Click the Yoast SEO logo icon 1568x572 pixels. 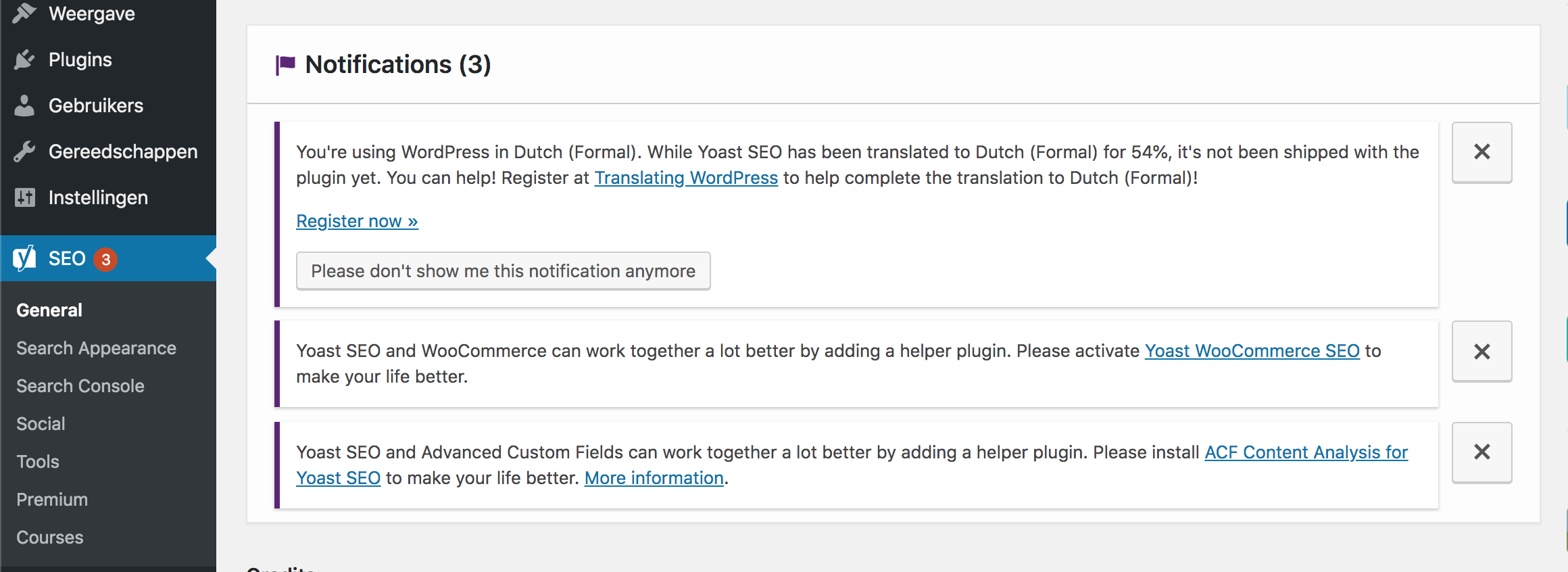point(24,258)
